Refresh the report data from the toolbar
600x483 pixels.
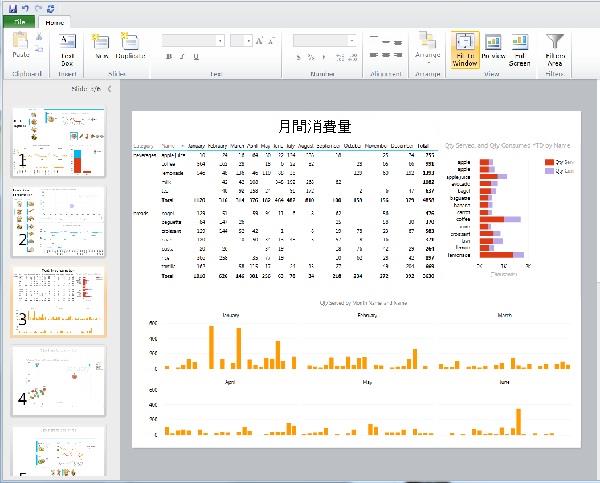51,8
